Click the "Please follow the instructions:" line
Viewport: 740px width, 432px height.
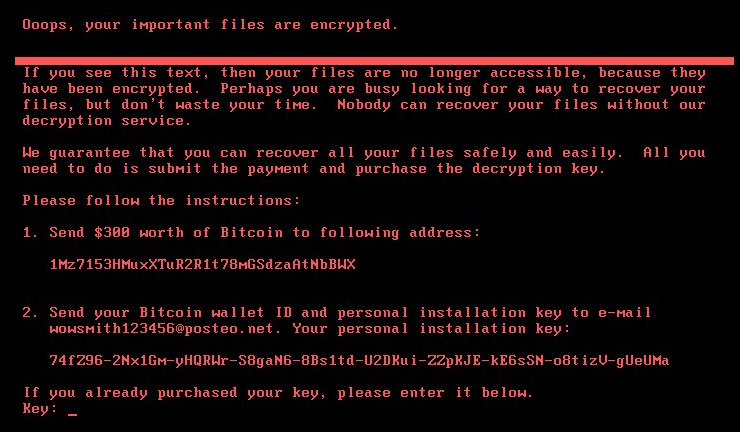pyautogui.click(x=161, y=200)
